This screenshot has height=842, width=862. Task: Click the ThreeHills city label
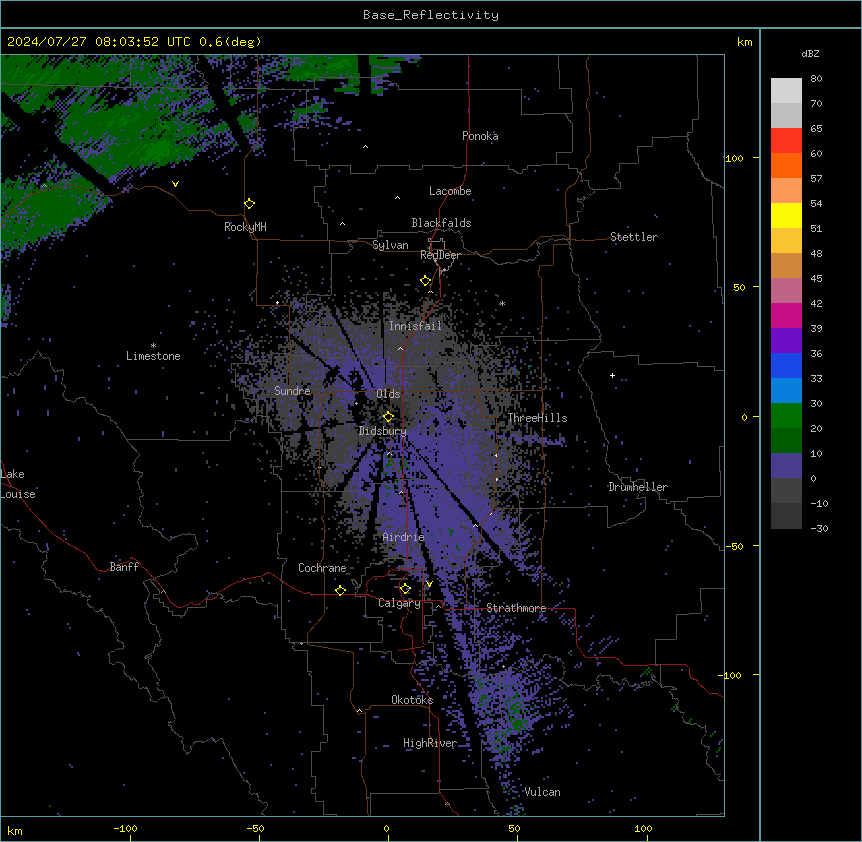537,418
